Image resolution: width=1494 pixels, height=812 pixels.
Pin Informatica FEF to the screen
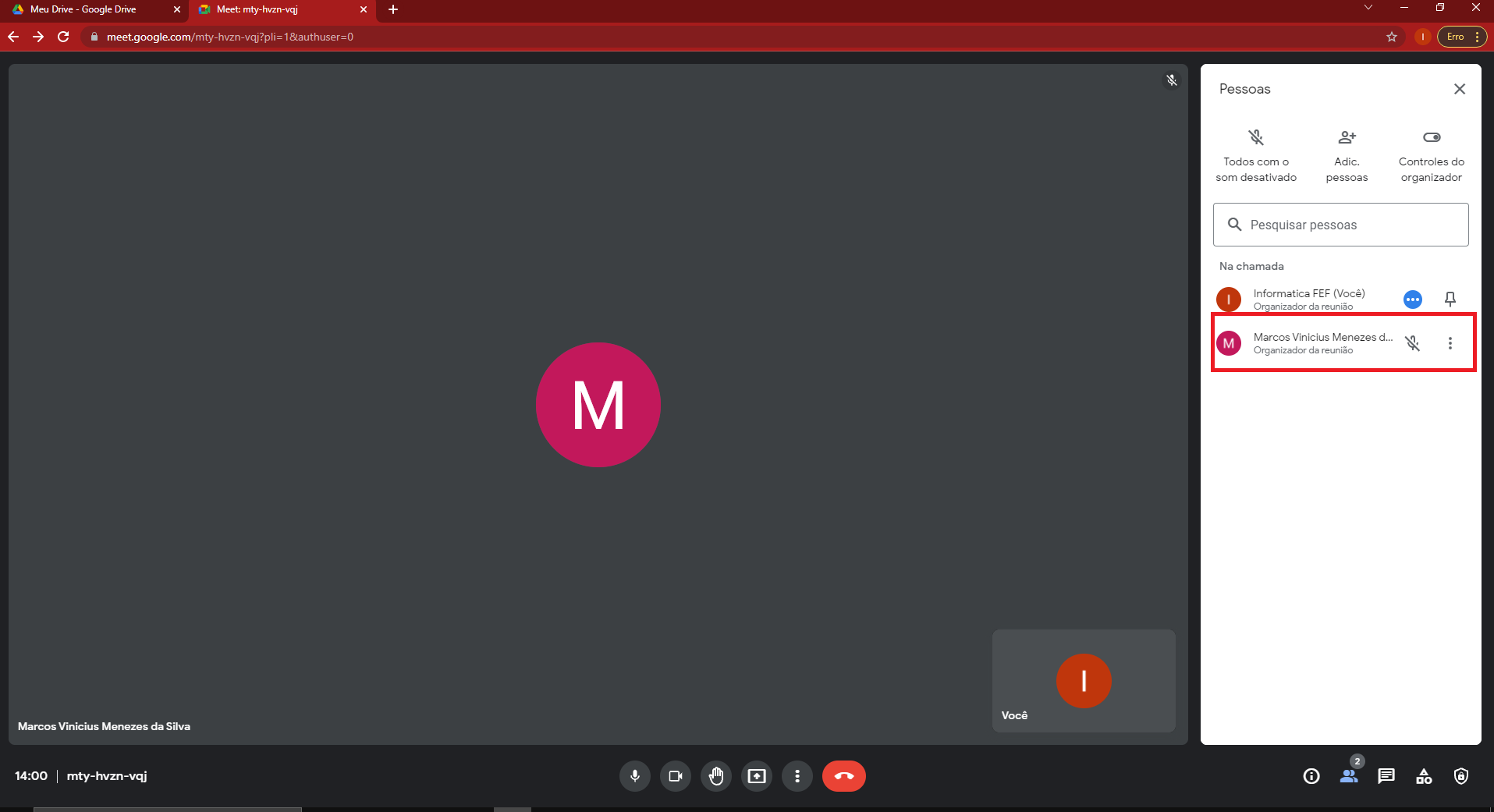click(1450, 299)
